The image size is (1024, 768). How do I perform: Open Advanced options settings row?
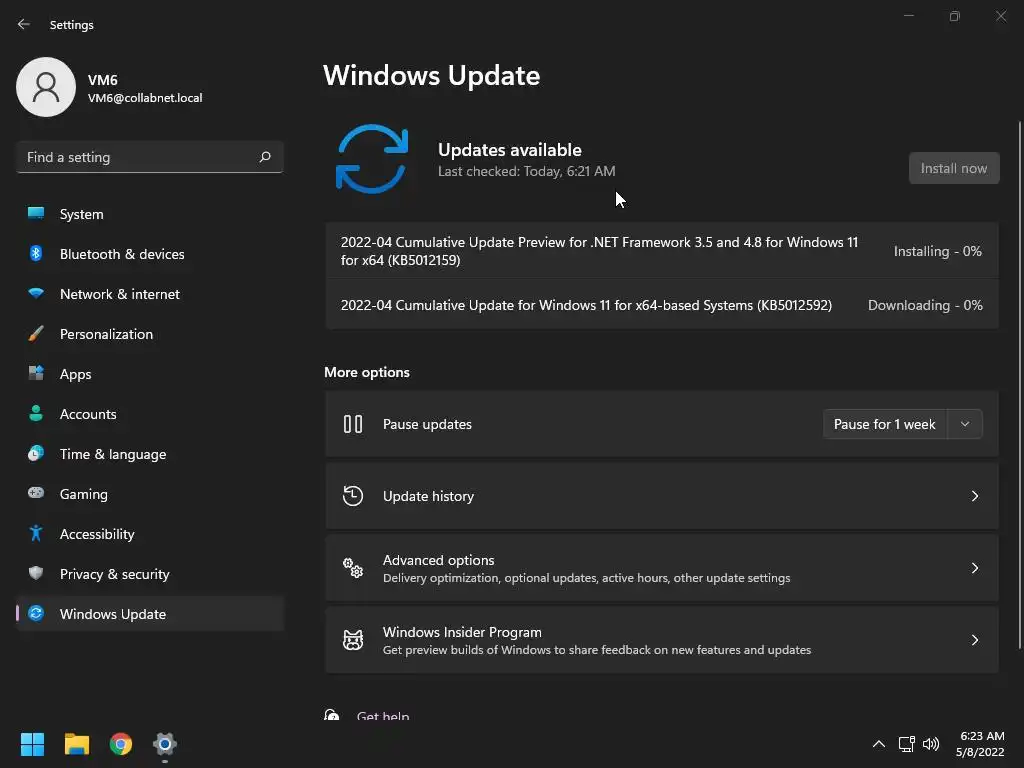(x=661, y=568)
